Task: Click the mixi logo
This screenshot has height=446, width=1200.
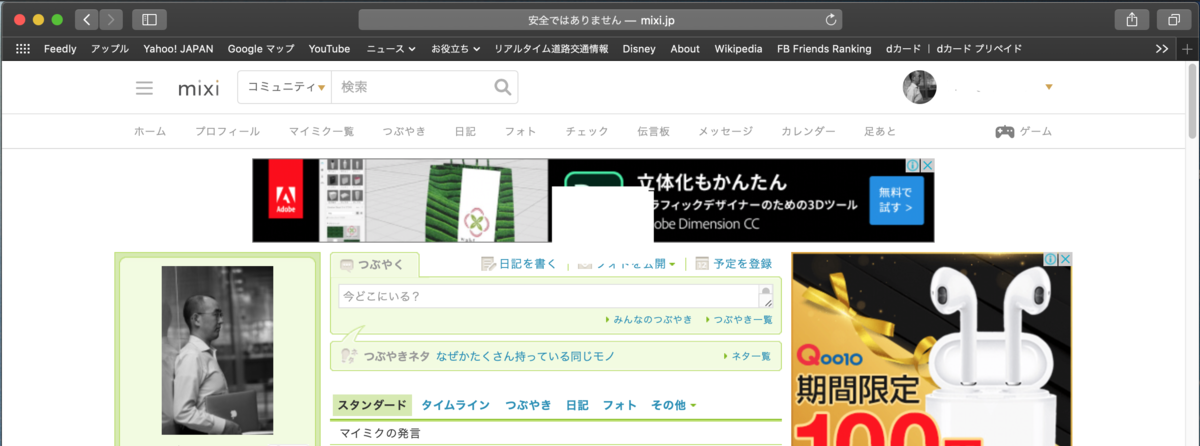Action: 198,88
